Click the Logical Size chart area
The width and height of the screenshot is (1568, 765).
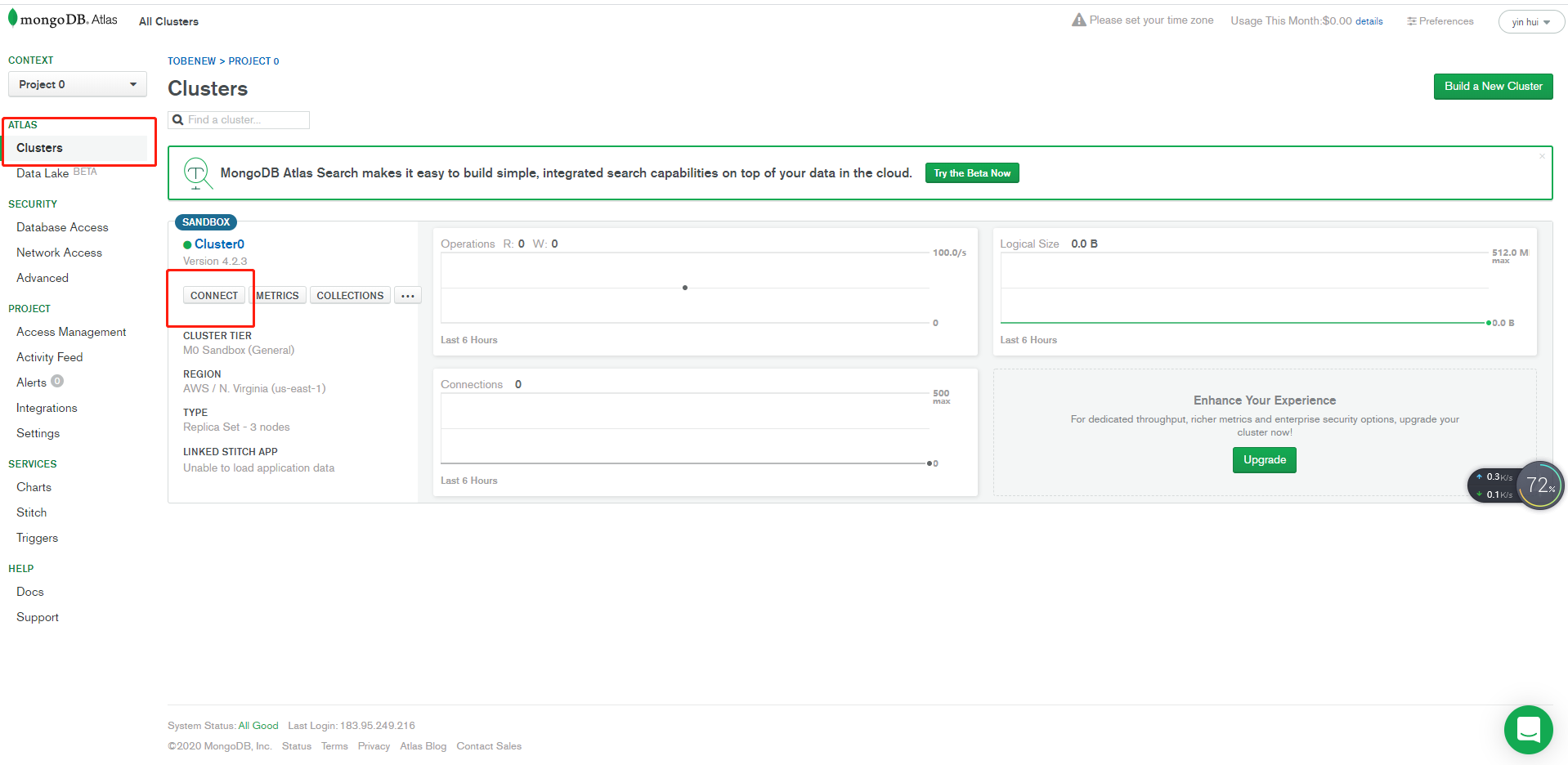point(1244,288)
